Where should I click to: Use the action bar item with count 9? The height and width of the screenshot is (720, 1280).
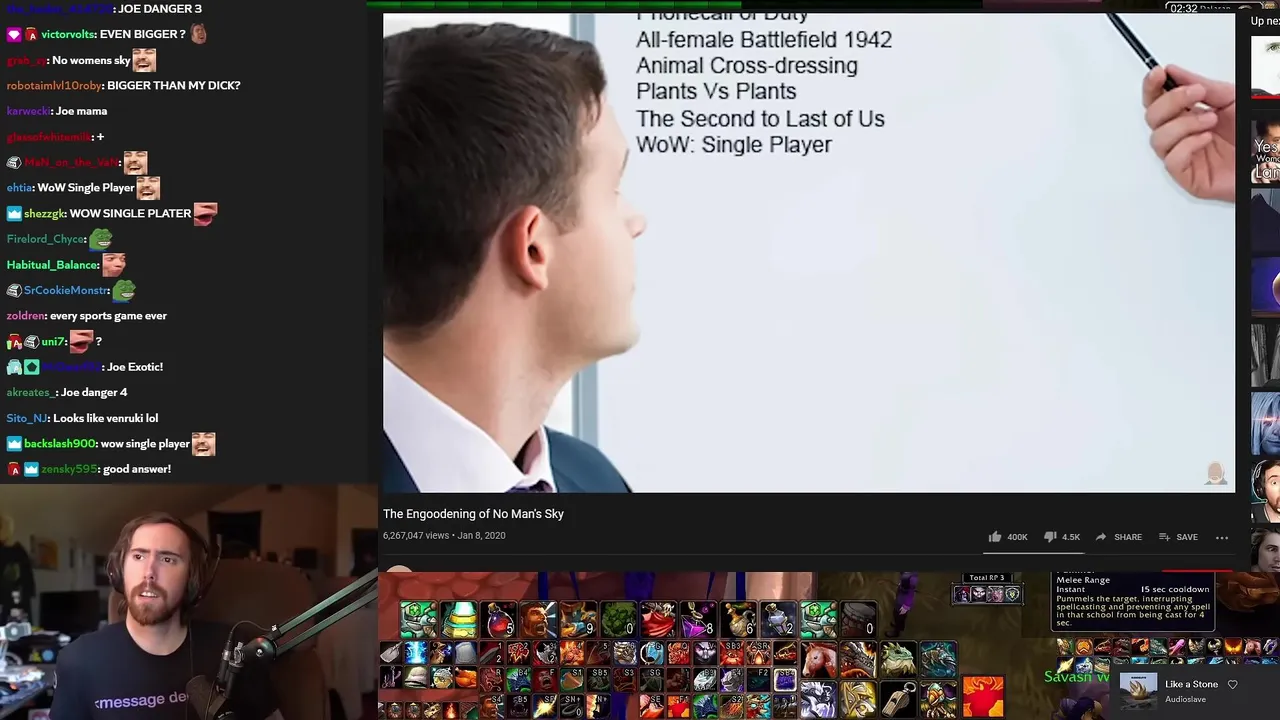pos(578,619)
